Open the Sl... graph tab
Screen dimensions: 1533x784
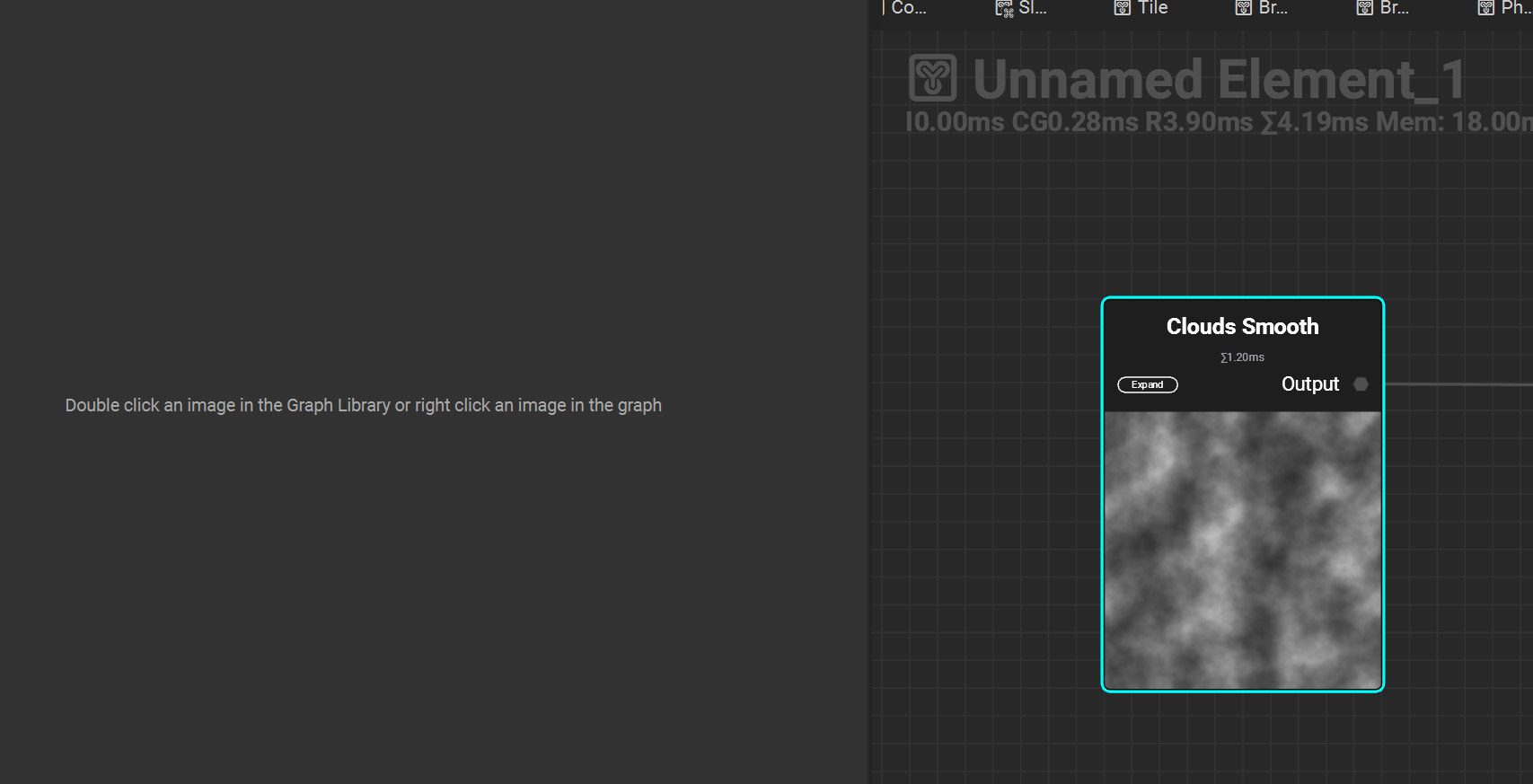pos(1021,8)
